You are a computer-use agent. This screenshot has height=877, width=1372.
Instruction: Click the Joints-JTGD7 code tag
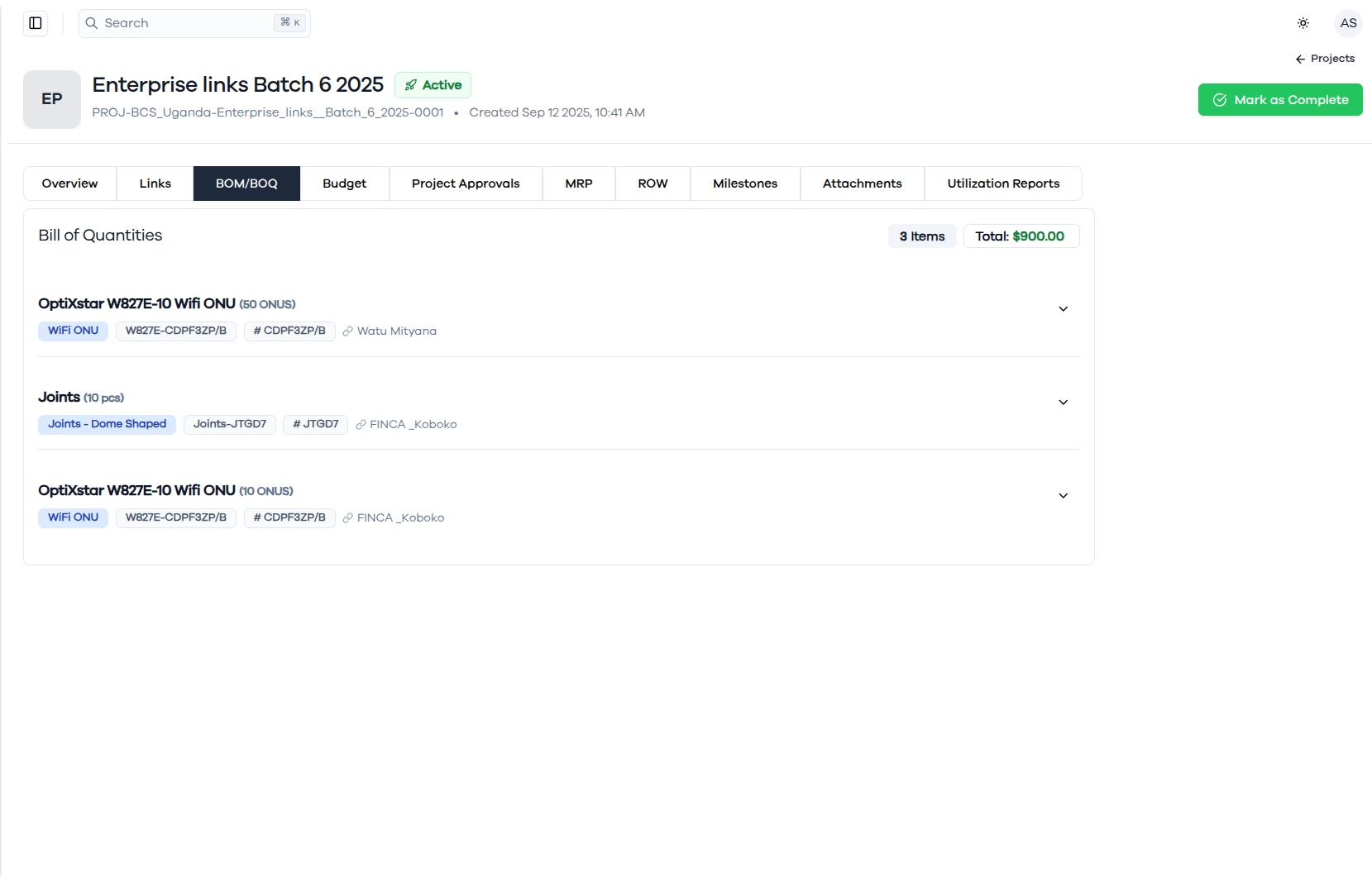point(230,424)
